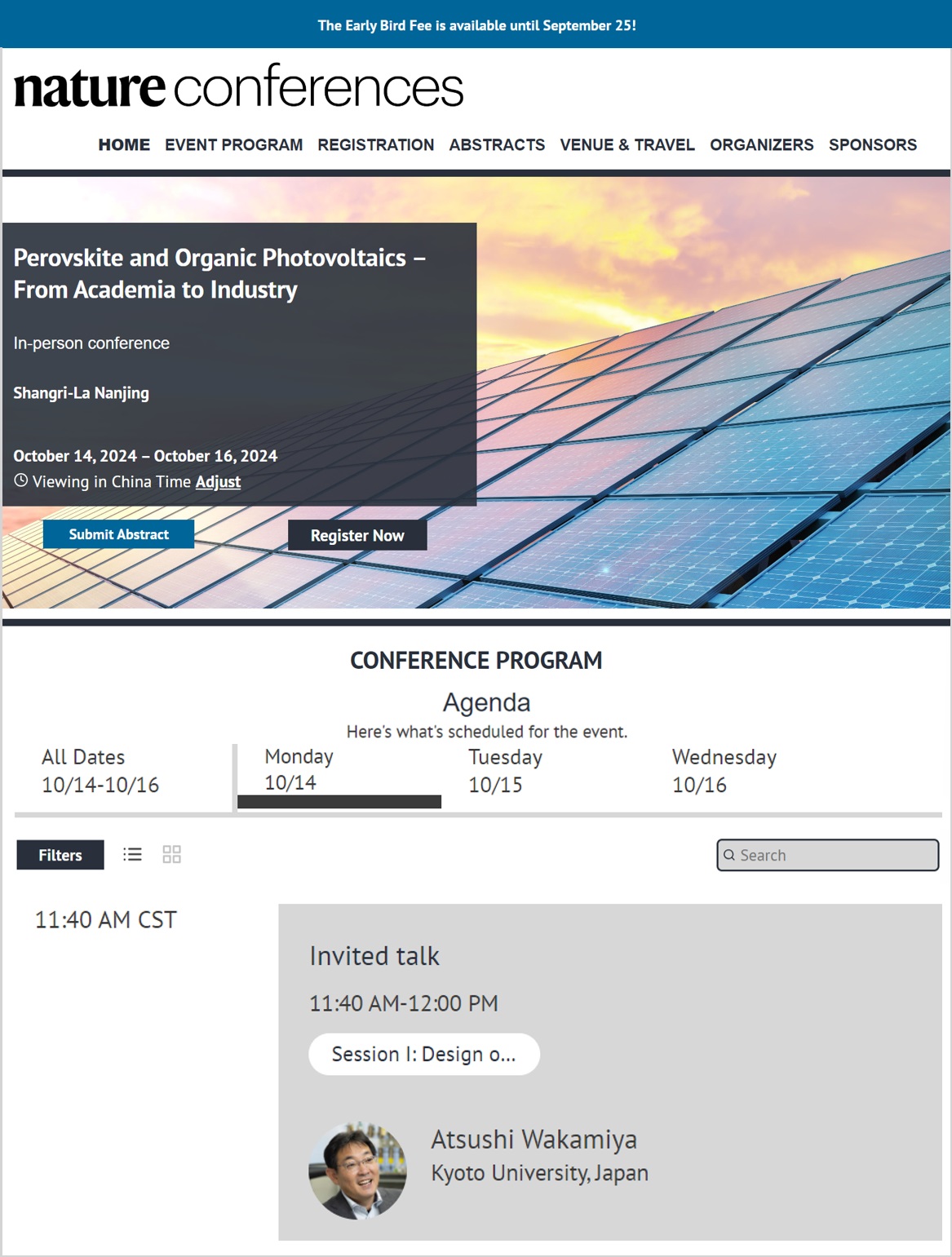Click the Submit Abstract button
Image resolution: width=952 pixels, height=1257 pixels.
(118, 534)
